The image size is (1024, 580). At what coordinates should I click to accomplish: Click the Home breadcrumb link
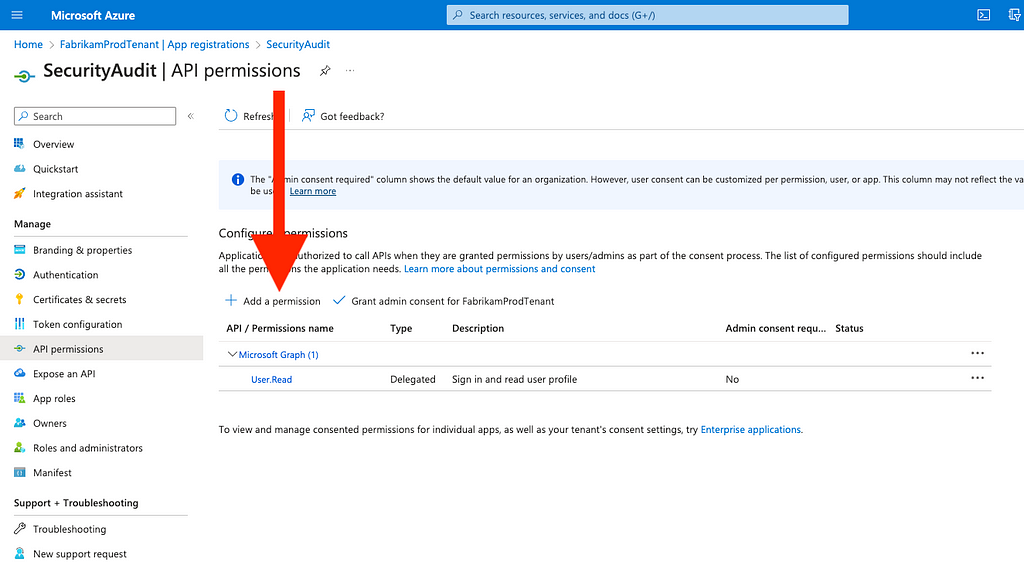28,44
